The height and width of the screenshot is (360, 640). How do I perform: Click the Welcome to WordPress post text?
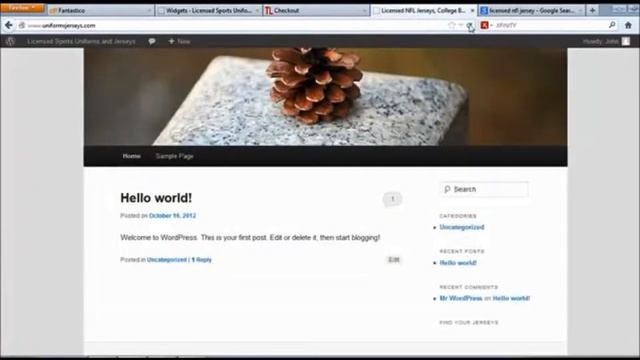250,238
